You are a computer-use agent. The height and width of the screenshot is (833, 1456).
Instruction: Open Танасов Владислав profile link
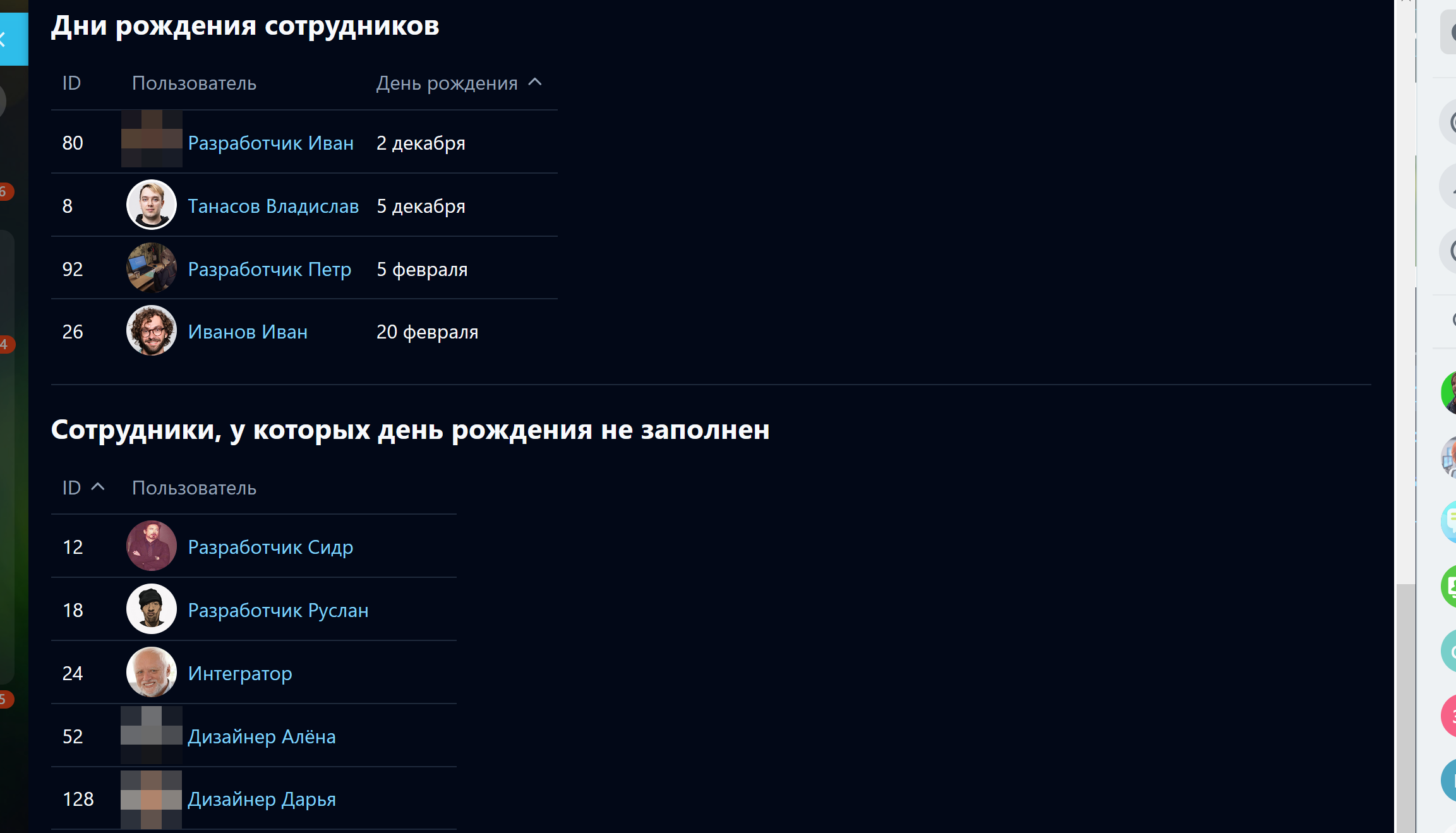point(273,207)
